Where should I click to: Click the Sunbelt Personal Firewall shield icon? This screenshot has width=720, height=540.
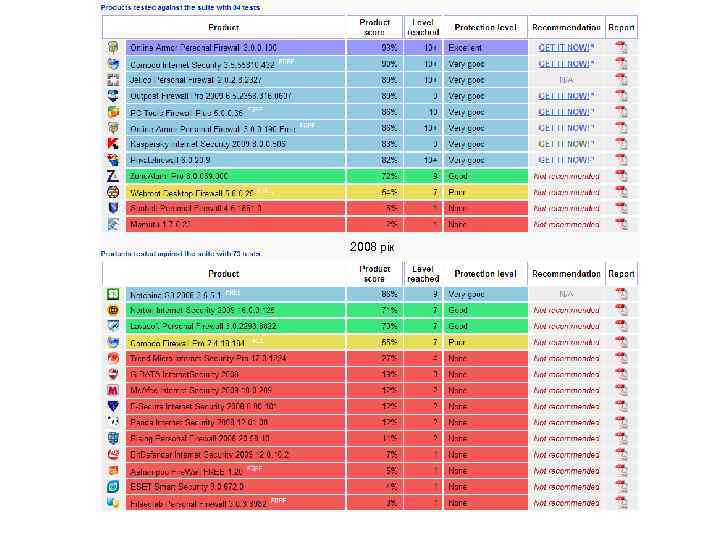click(113, 208)
